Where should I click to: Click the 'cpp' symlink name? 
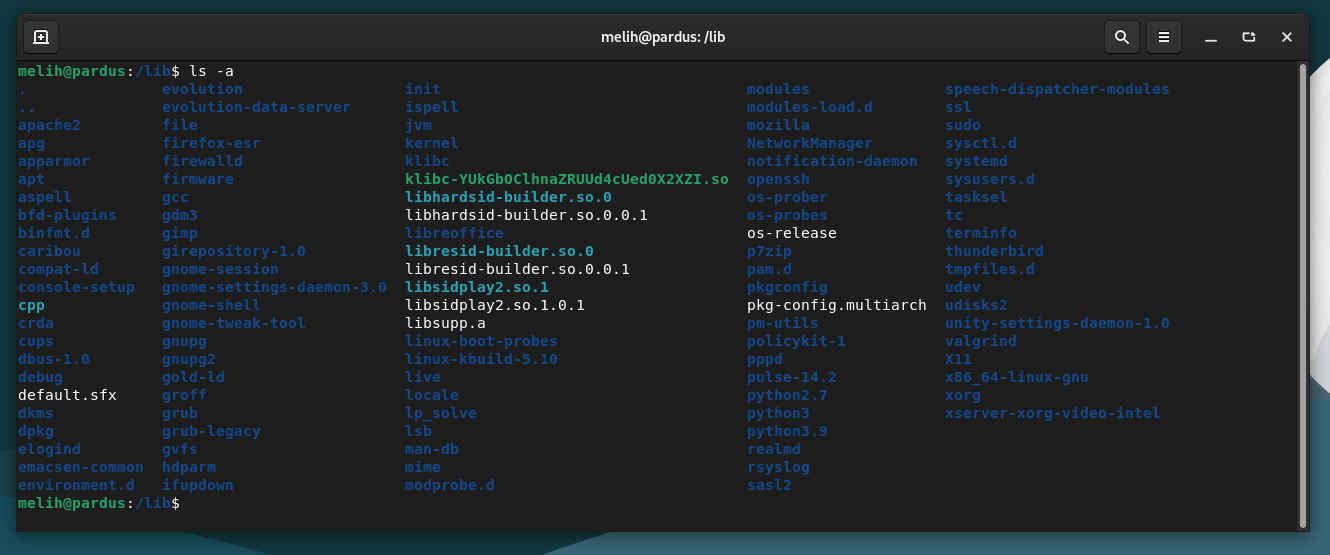(x=31, y=305)
